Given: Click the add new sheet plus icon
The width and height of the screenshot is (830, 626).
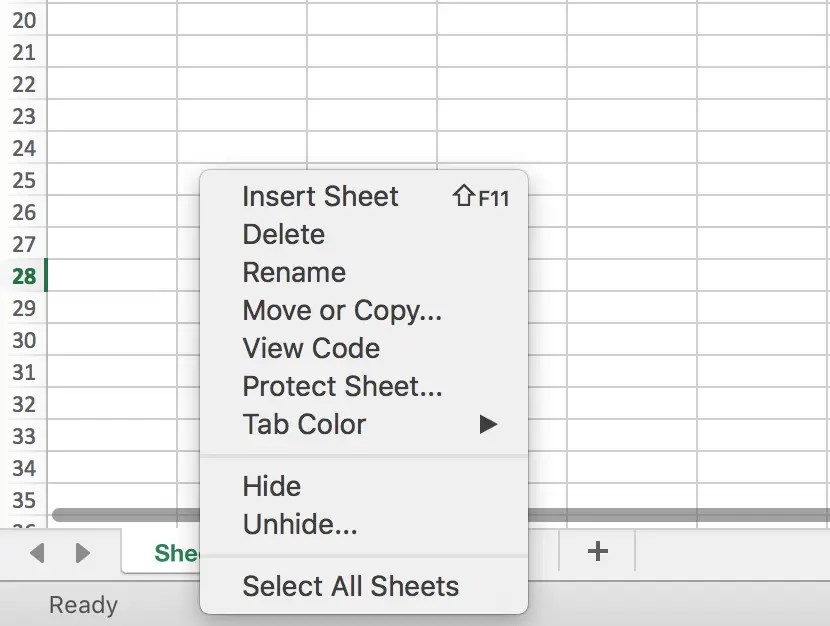Looking at the screenshot, I should (x=597, y=551).
